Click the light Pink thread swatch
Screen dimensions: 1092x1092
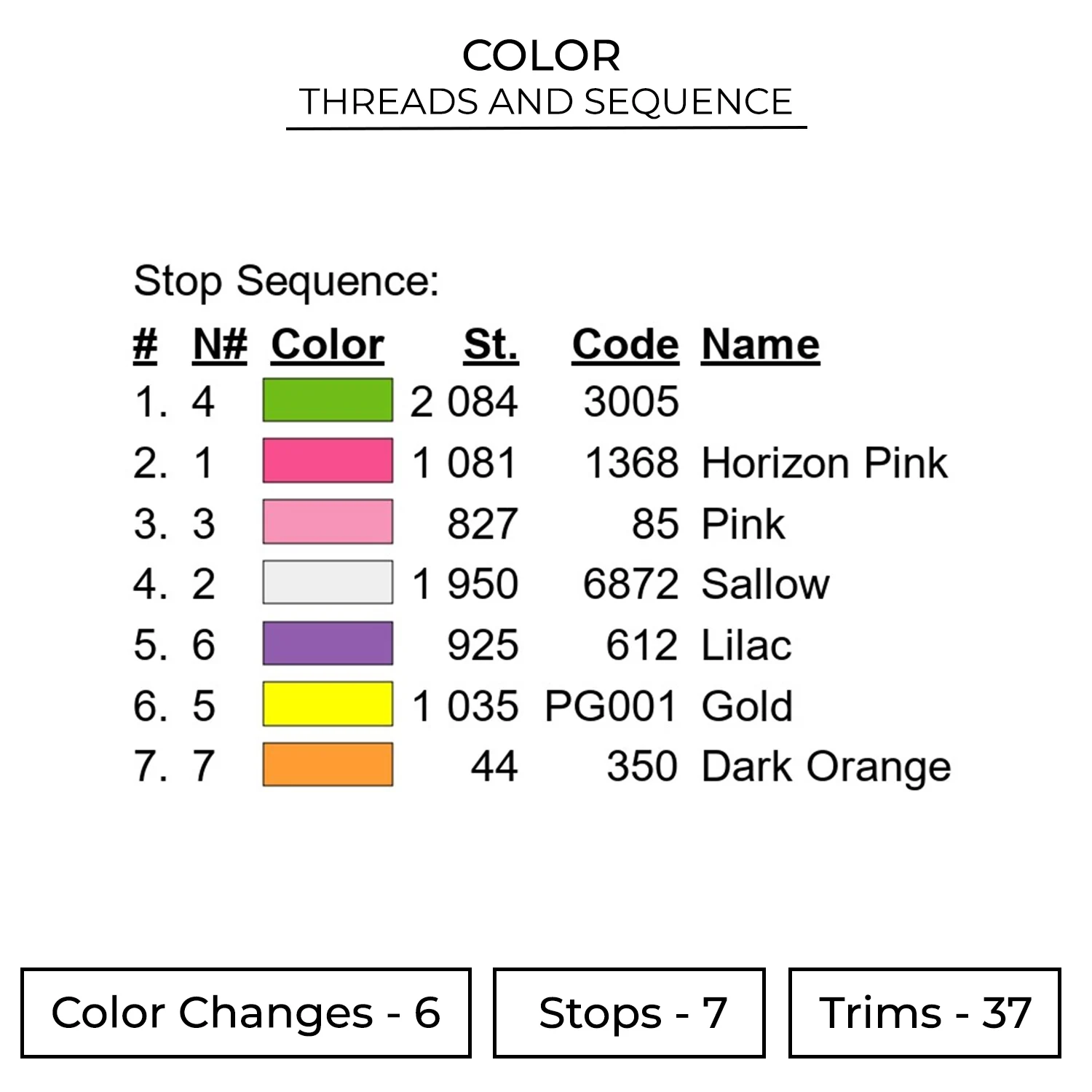click(x=328, y=521)
